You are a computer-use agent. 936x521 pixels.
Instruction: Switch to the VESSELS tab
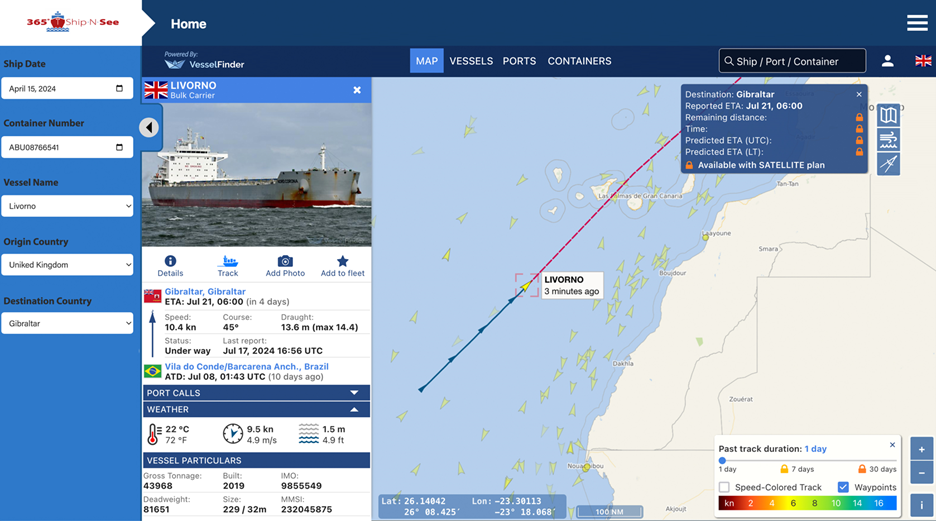(471, 61)
